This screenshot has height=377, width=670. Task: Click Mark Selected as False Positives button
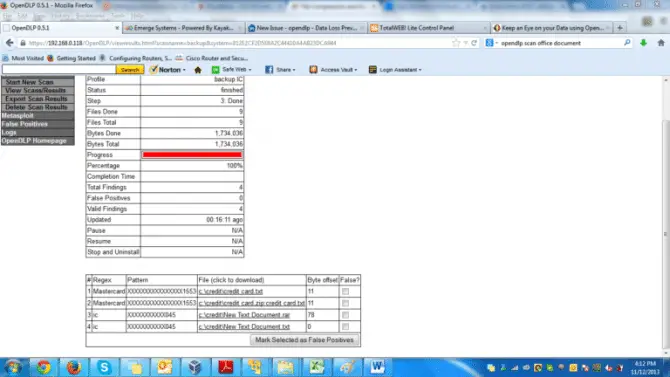[x=304, y=340]
